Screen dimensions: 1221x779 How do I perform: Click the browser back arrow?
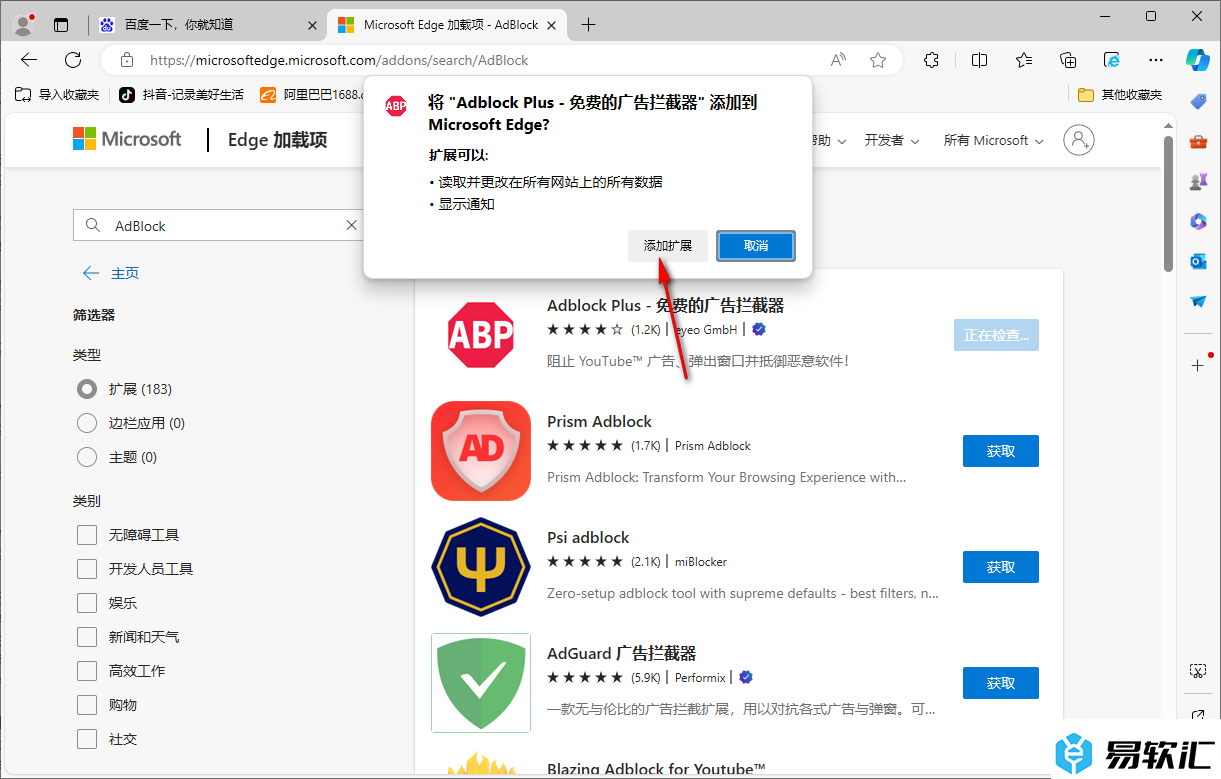coord(29,60)
